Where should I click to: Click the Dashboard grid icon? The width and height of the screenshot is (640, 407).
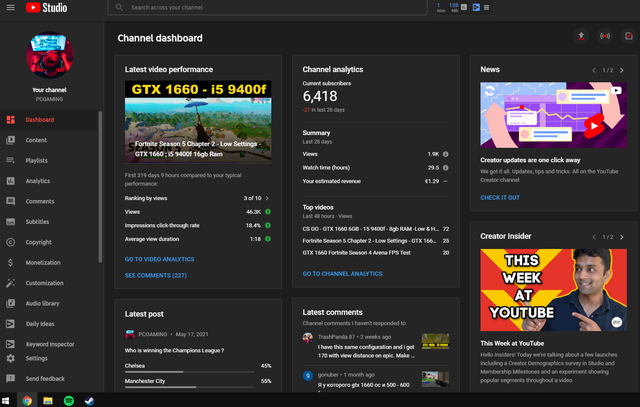[11, 120]
